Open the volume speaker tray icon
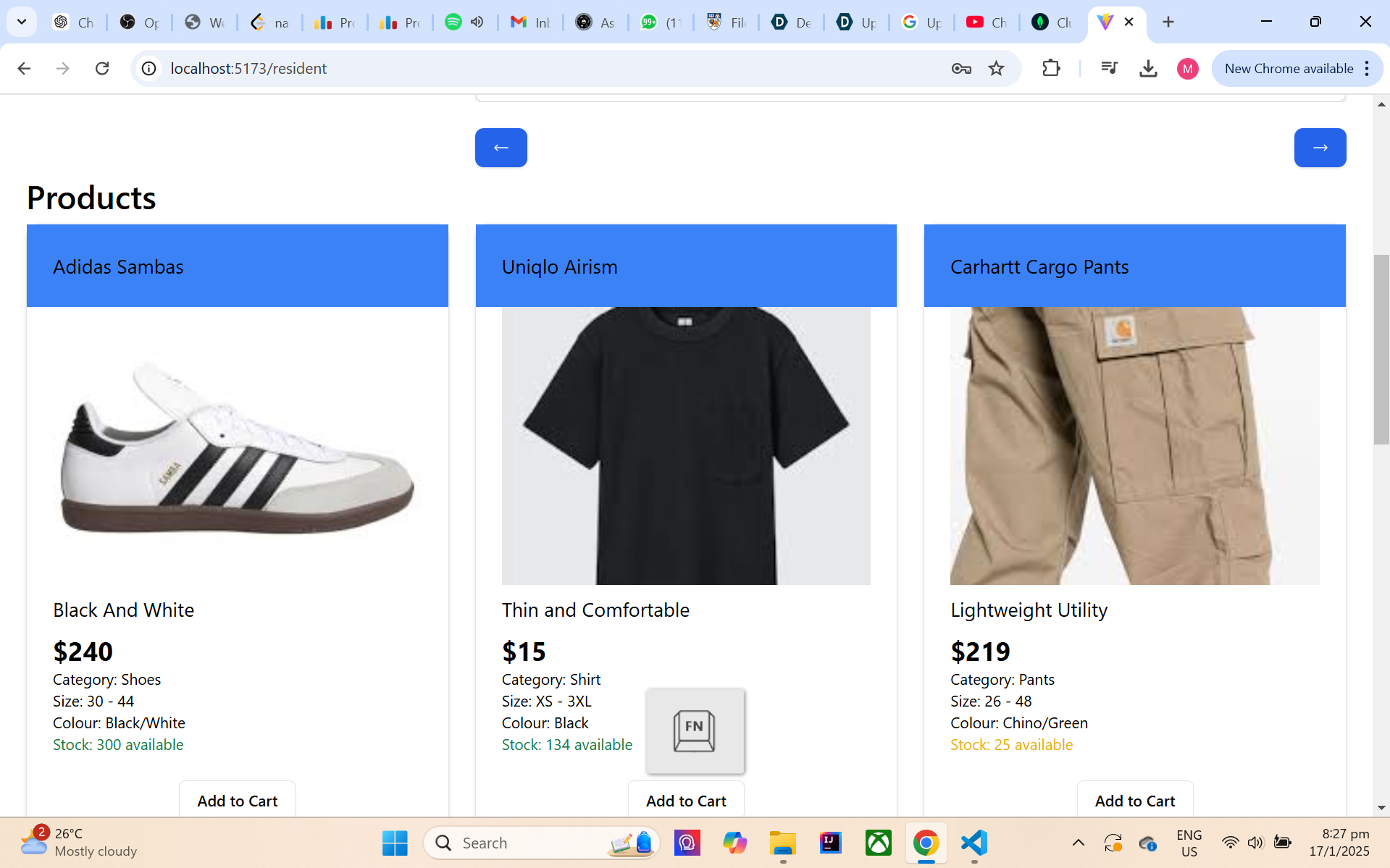Viewport: 1390px width, 868px height. (x=1255, y=843)
